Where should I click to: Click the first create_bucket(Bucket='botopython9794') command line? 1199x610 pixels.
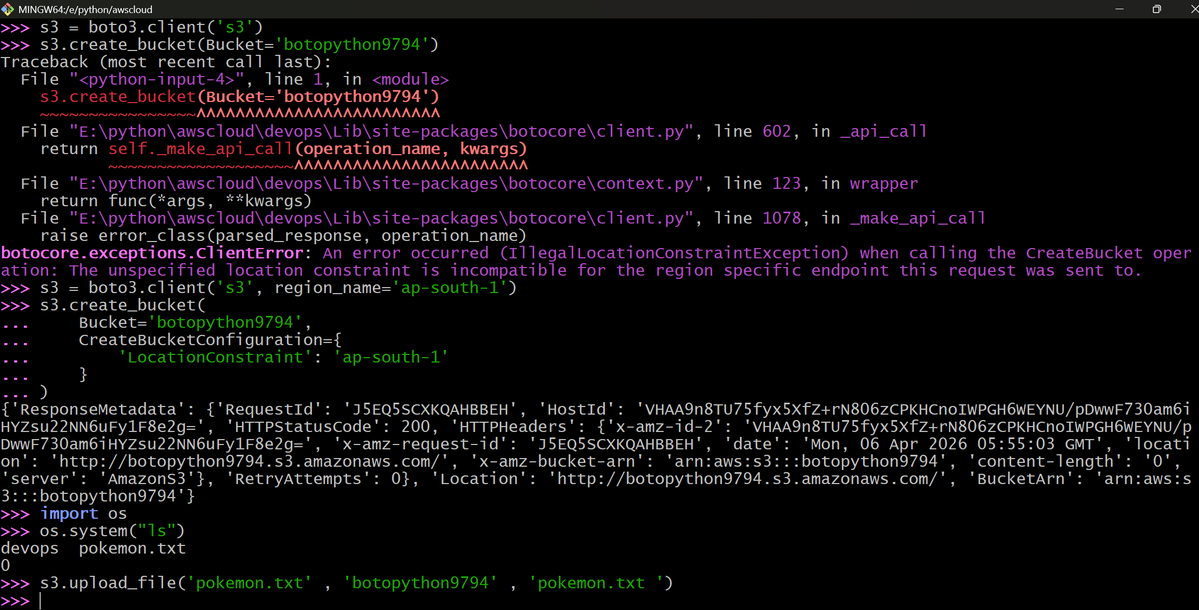219,45
